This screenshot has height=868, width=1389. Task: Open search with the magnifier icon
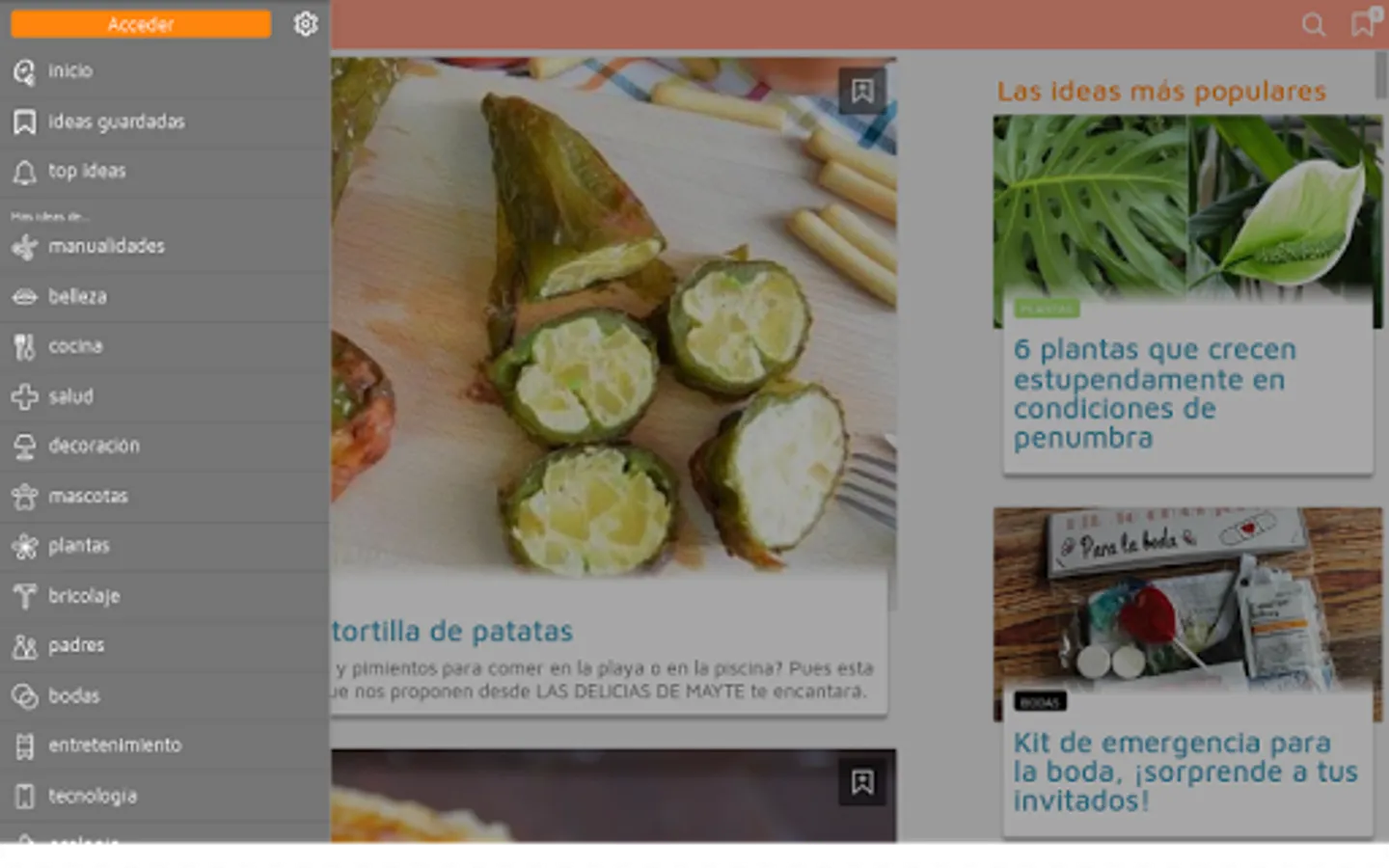pos(1313,24)
